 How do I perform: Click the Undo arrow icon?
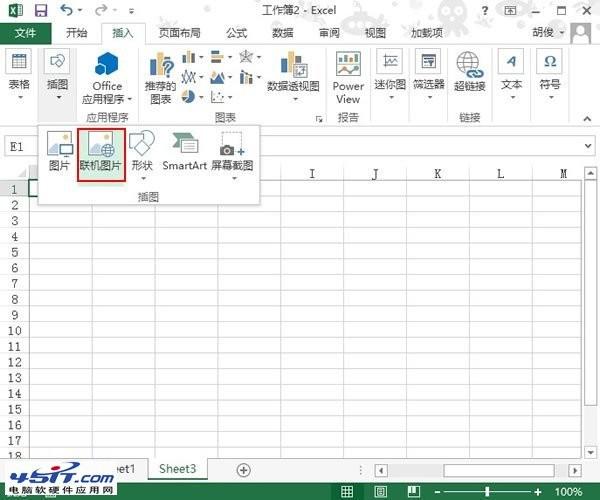coord(67,10)
